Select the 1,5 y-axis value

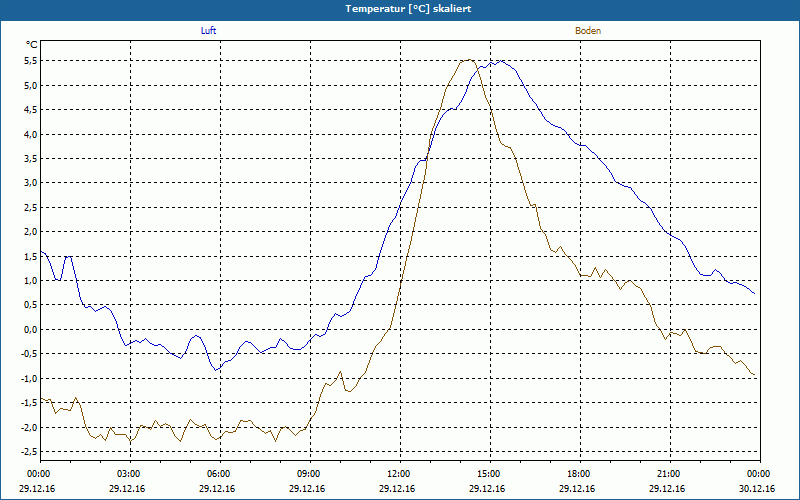coord(32,256)
